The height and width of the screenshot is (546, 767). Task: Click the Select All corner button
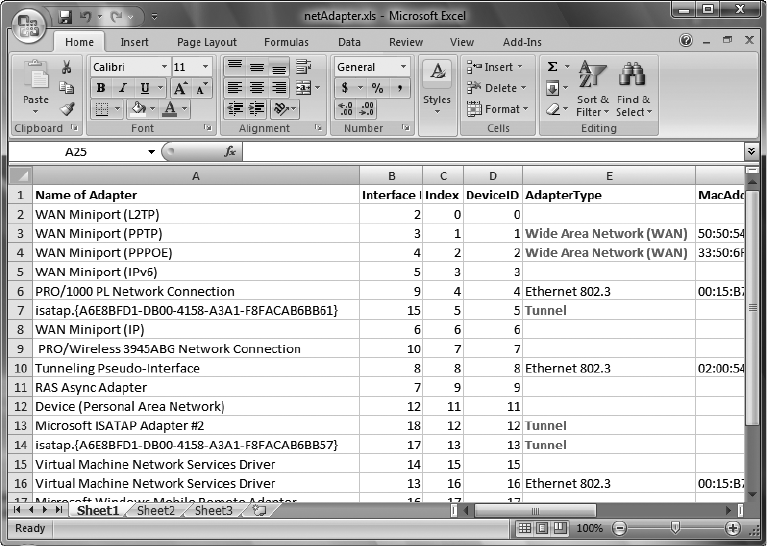click(x=21, y=176)
